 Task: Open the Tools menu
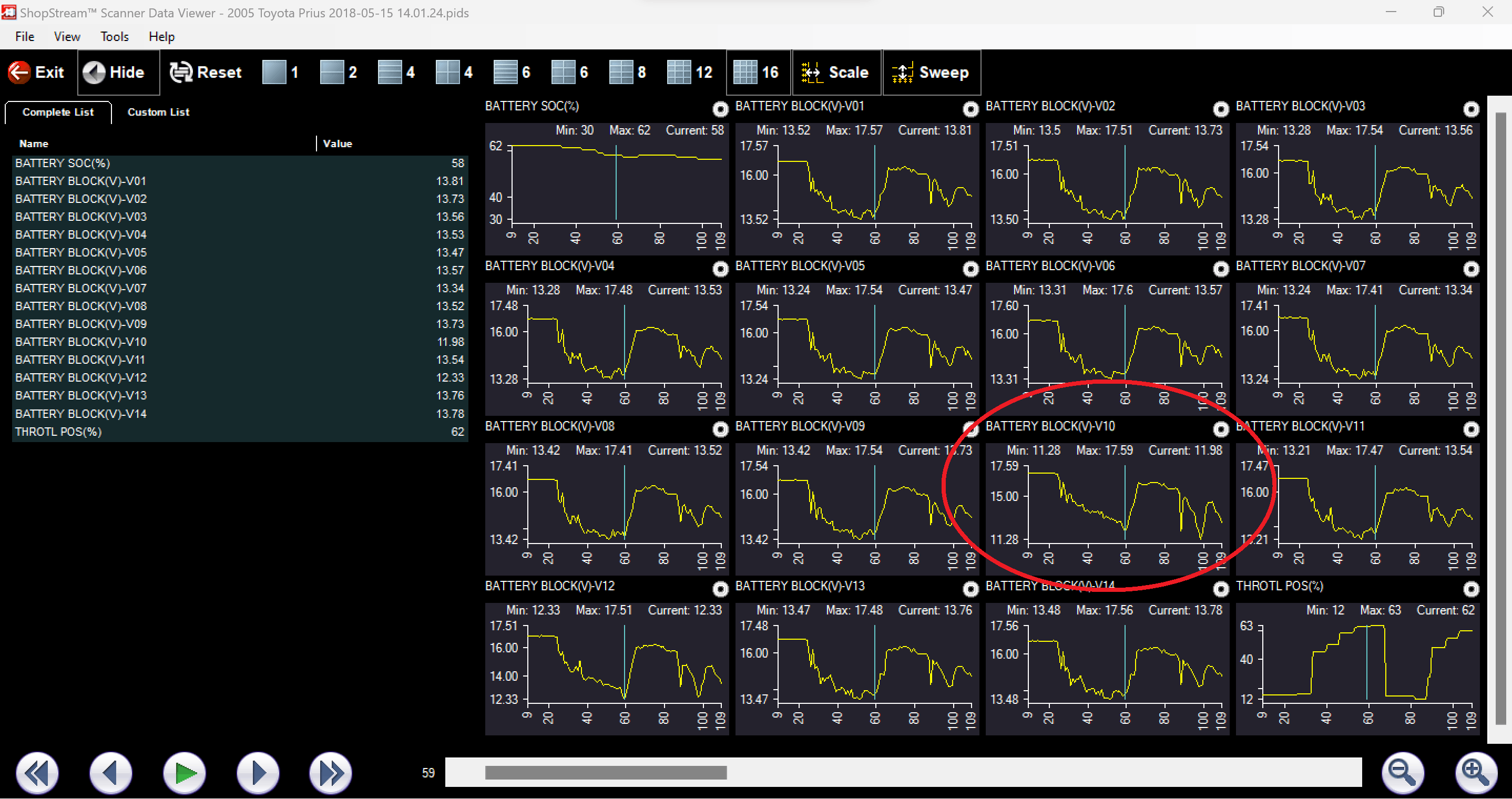coord(114,36)
